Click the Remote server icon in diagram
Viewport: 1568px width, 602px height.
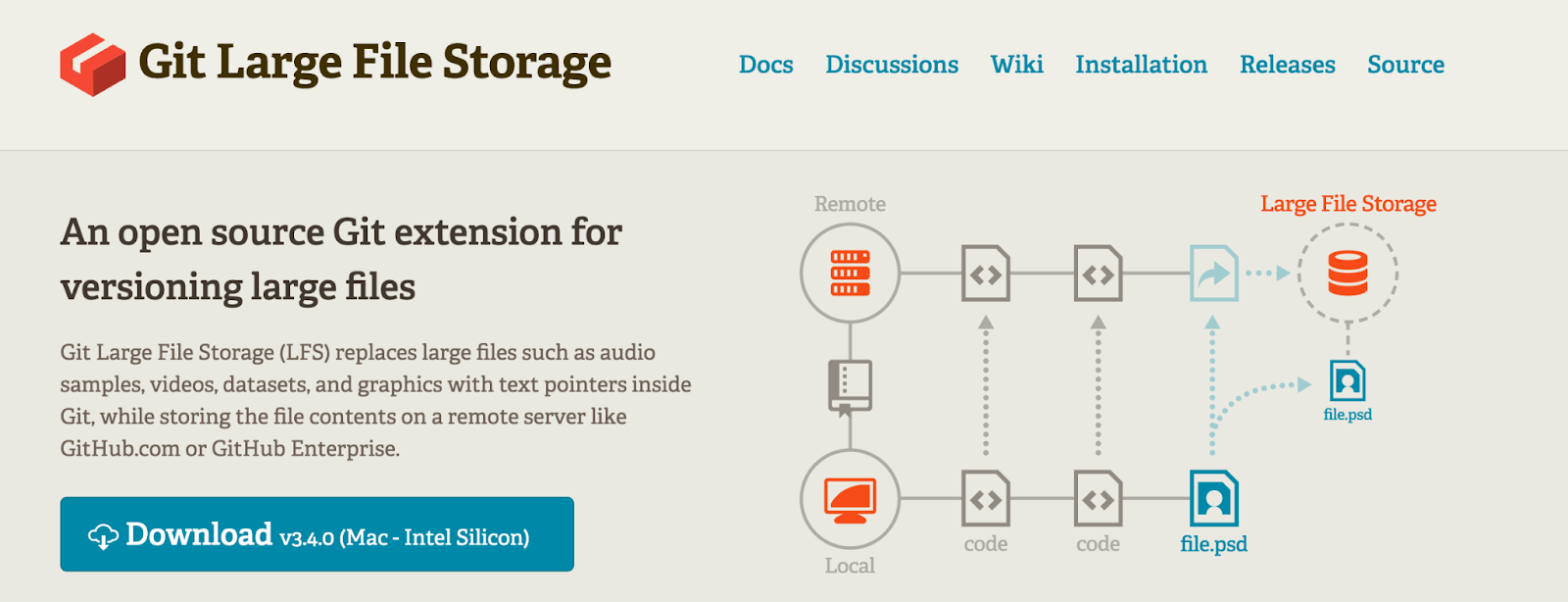coord(850,274)
